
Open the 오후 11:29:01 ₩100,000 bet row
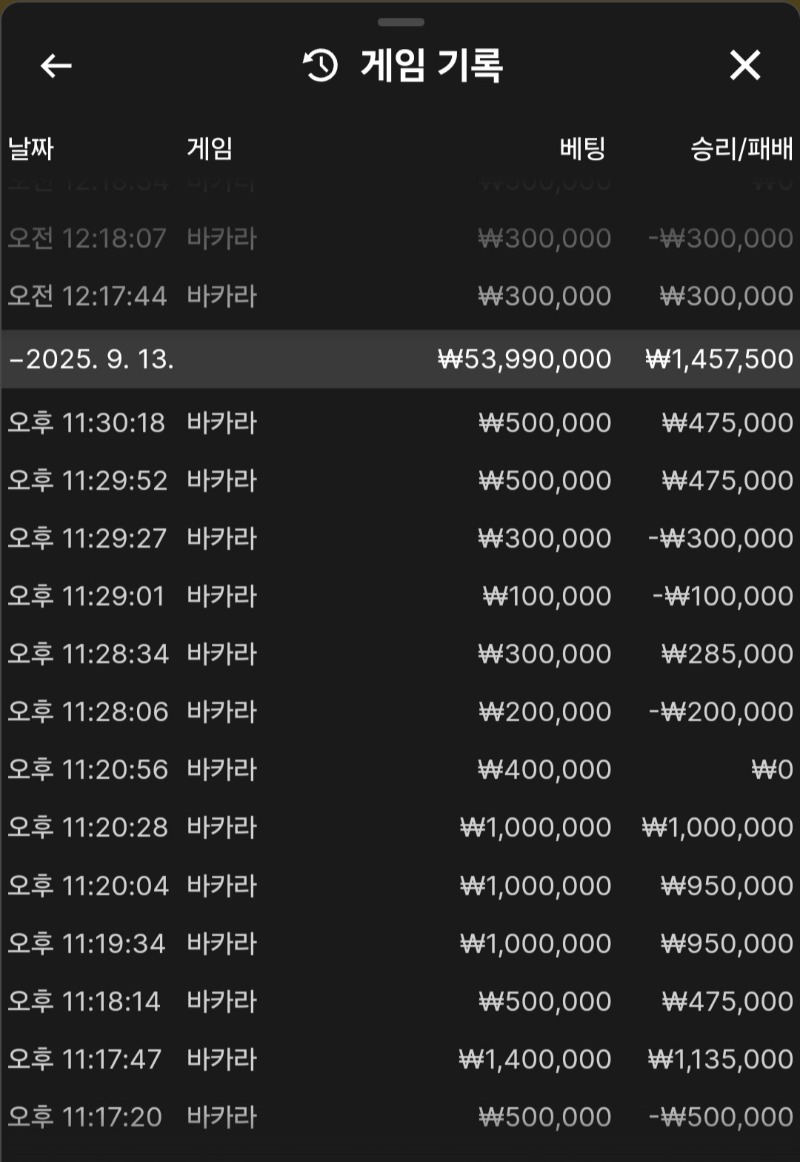click(x=400, y=597)
